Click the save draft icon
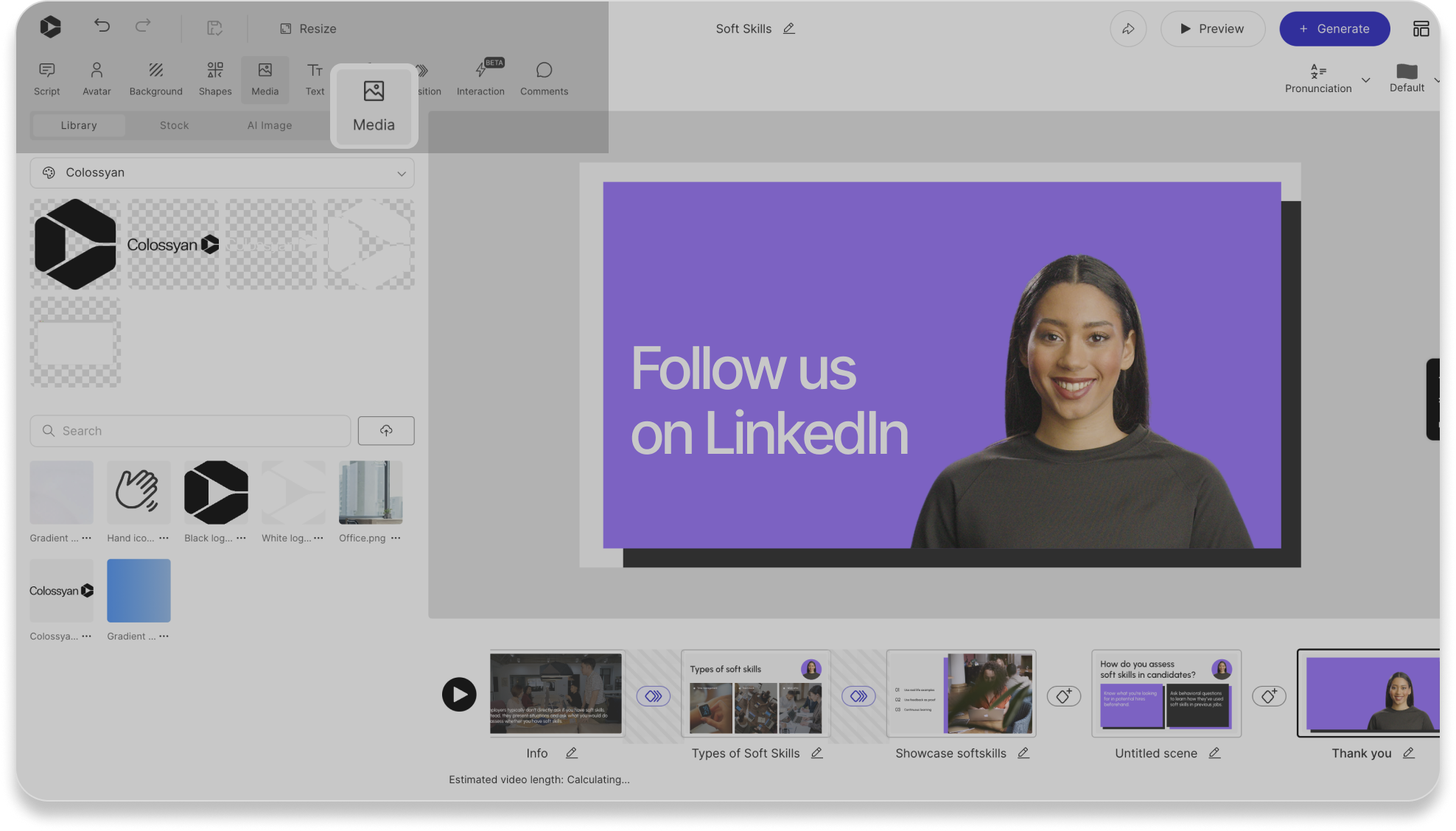This screenshot has width=1456, height=831. tap(214, 28)
